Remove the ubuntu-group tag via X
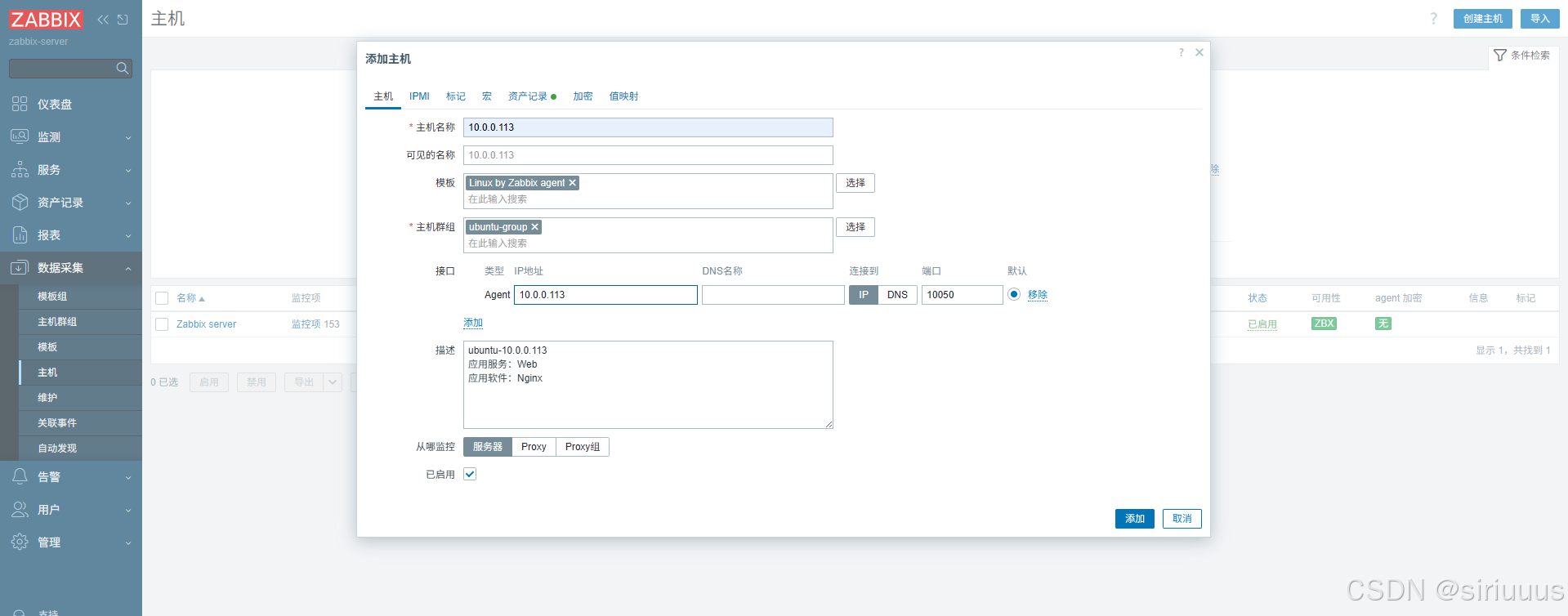This screenshot has height=616, width=1568. [x=535, y=227]
